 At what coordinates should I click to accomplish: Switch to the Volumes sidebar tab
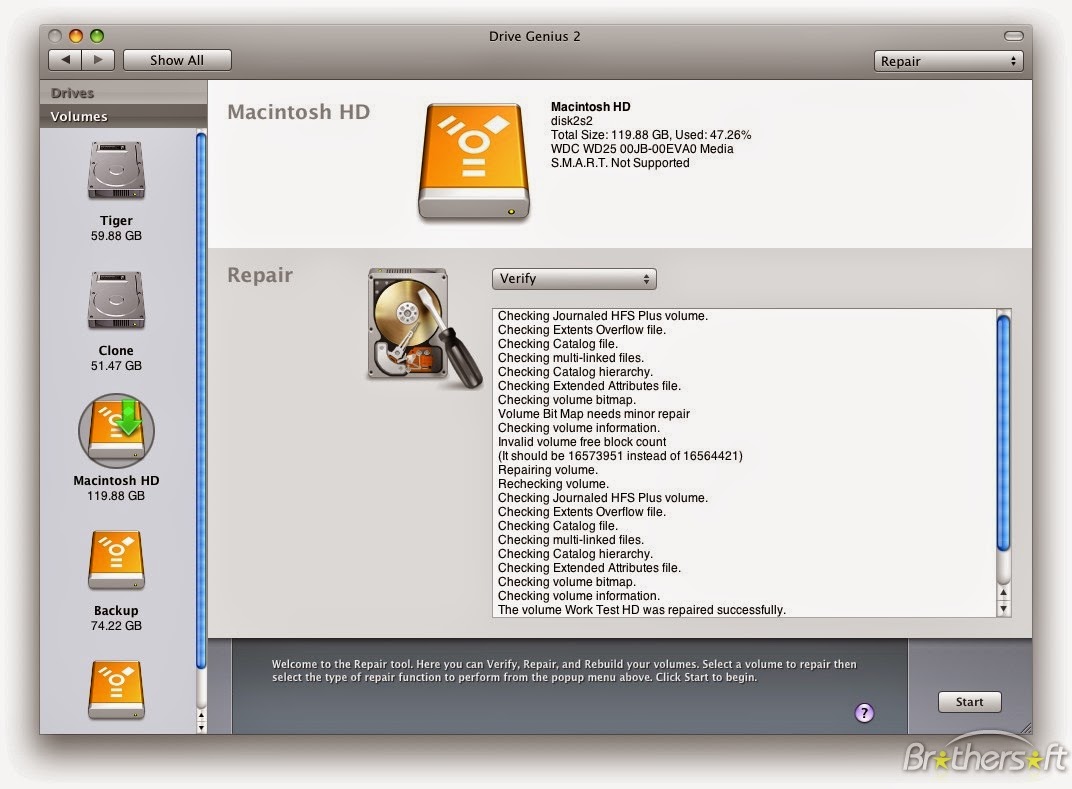[124, 116]
